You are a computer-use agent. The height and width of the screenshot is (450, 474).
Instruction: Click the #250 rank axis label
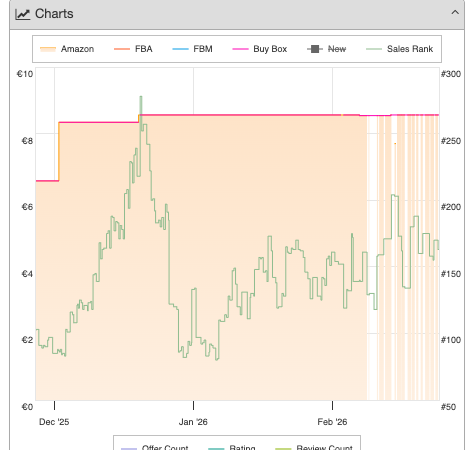coord(451,141)
